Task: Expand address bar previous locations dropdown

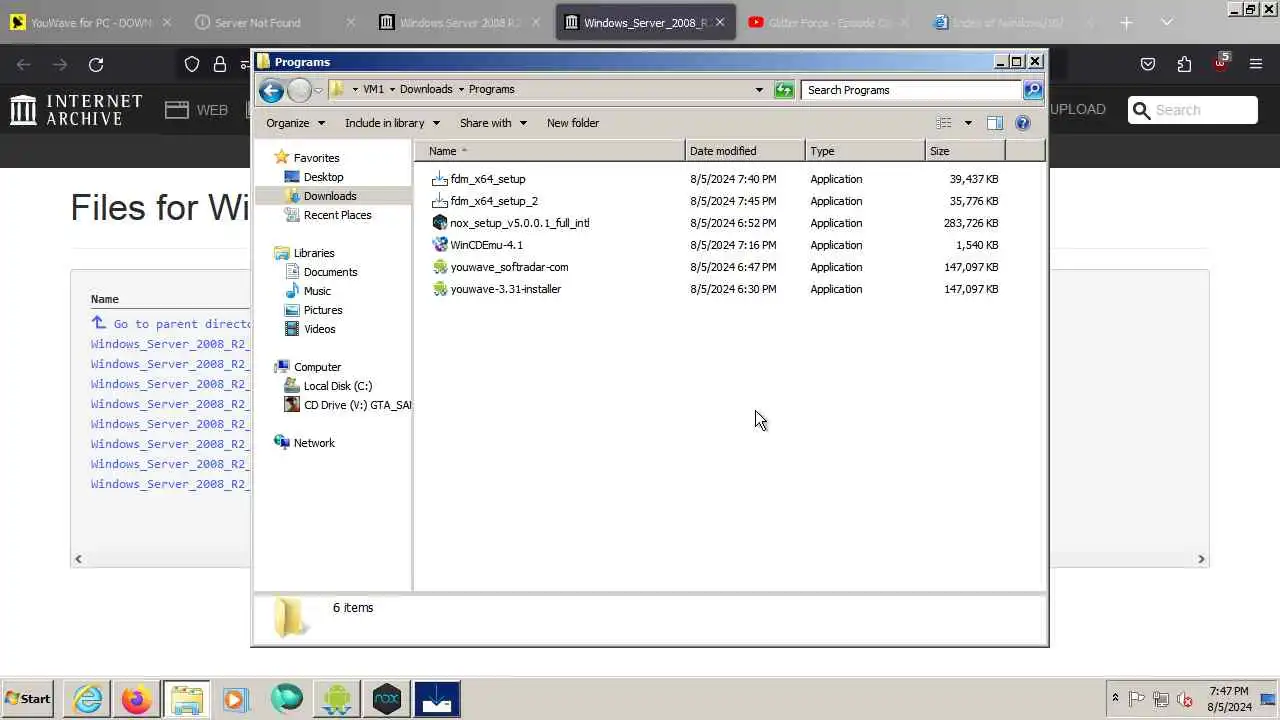Action: click(759, 90)
